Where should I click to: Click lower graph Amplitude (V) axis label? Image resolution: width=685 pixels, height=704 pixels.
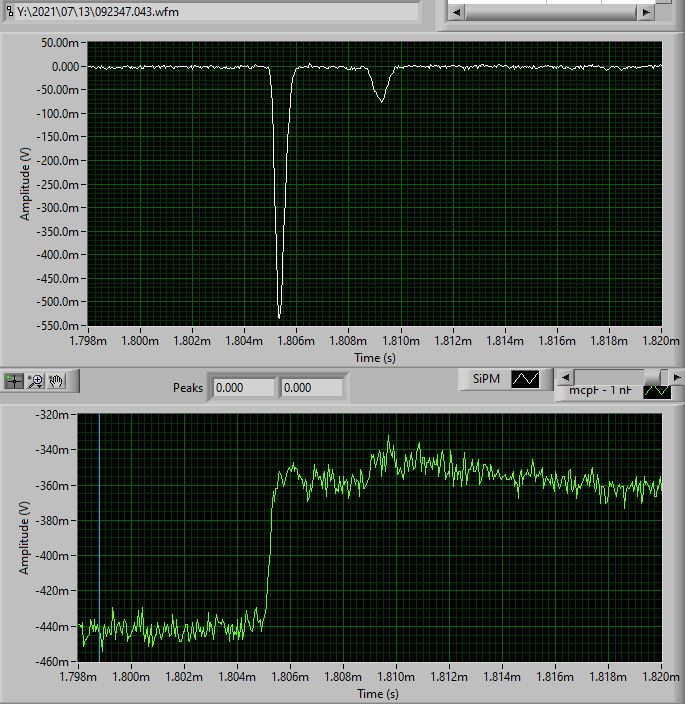(x=24, y=538)
